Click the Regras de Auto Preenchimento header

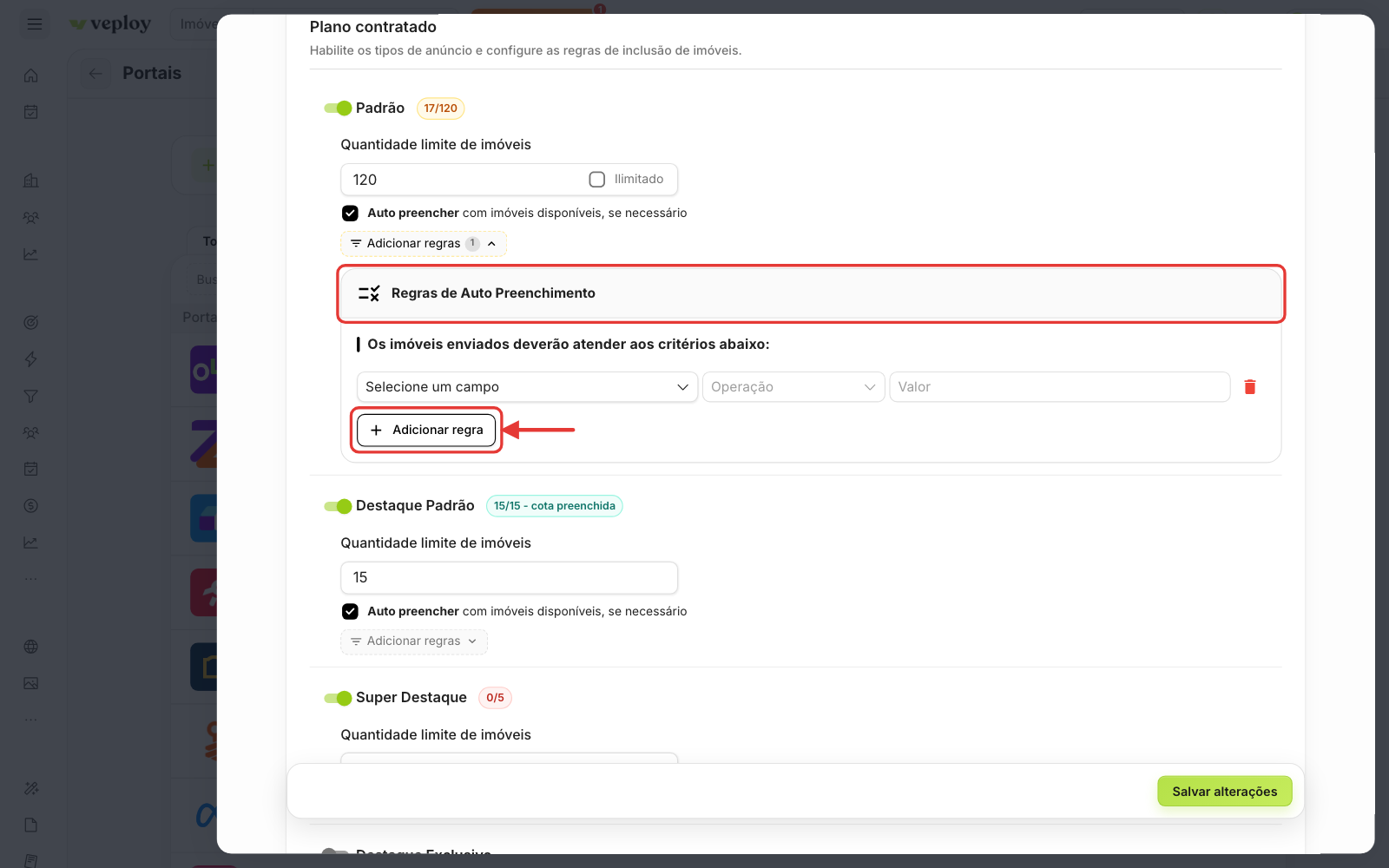(x=812, y=293)
